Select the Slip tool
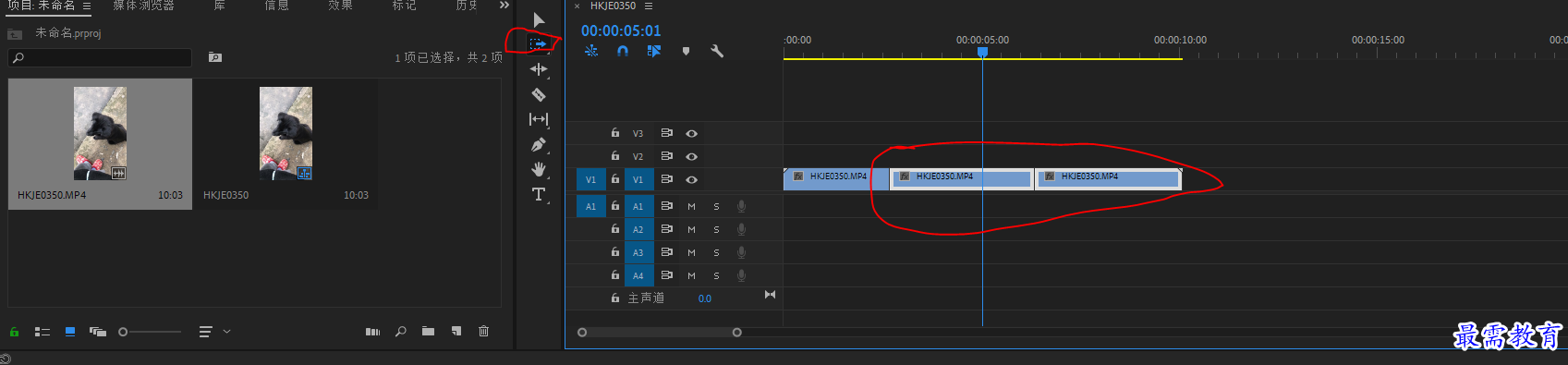The image size is (1568, 365). tap(539, 119)
